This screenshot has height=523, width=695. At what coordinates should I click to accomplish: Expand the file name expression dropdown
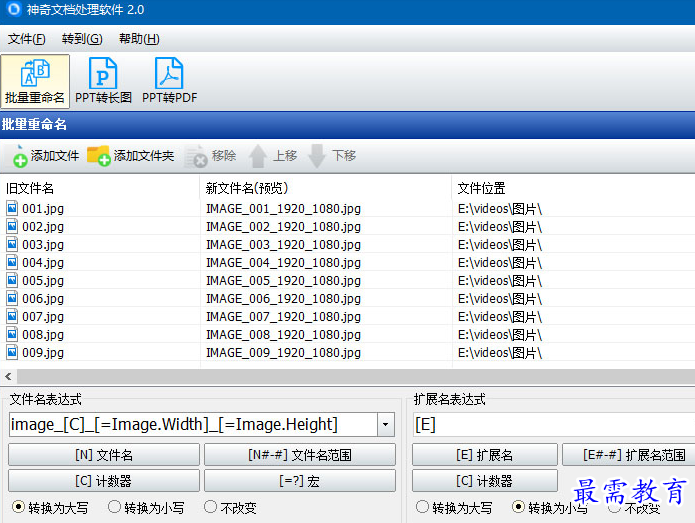386,425
